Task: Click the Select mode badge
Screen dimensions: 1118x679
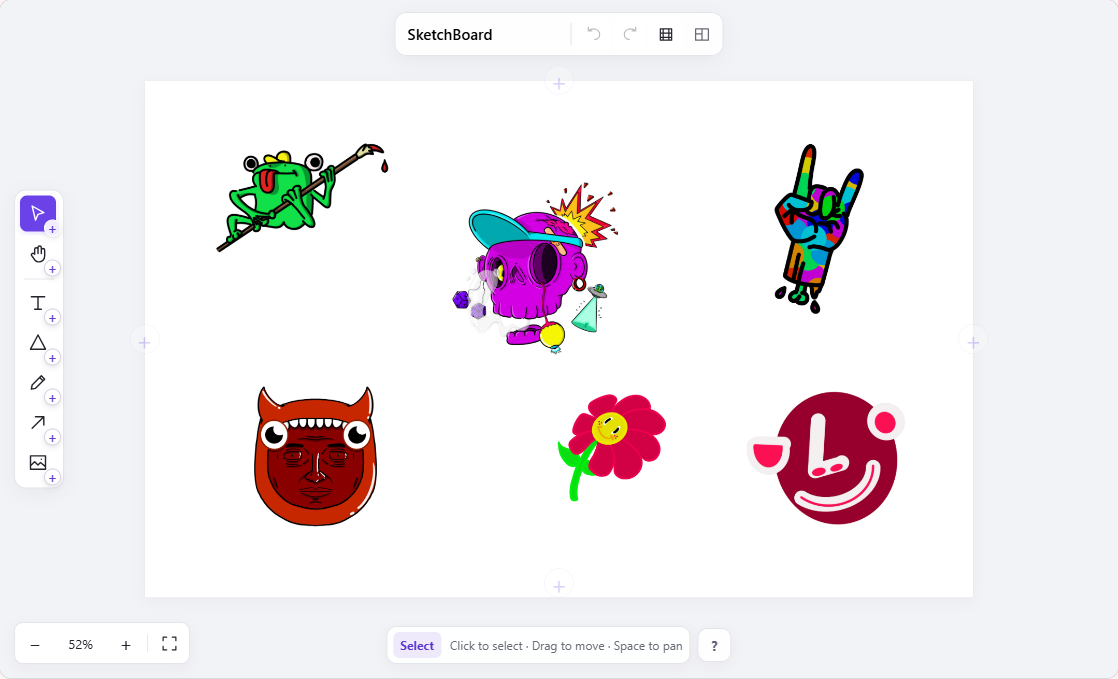Action: pos(417,645)
